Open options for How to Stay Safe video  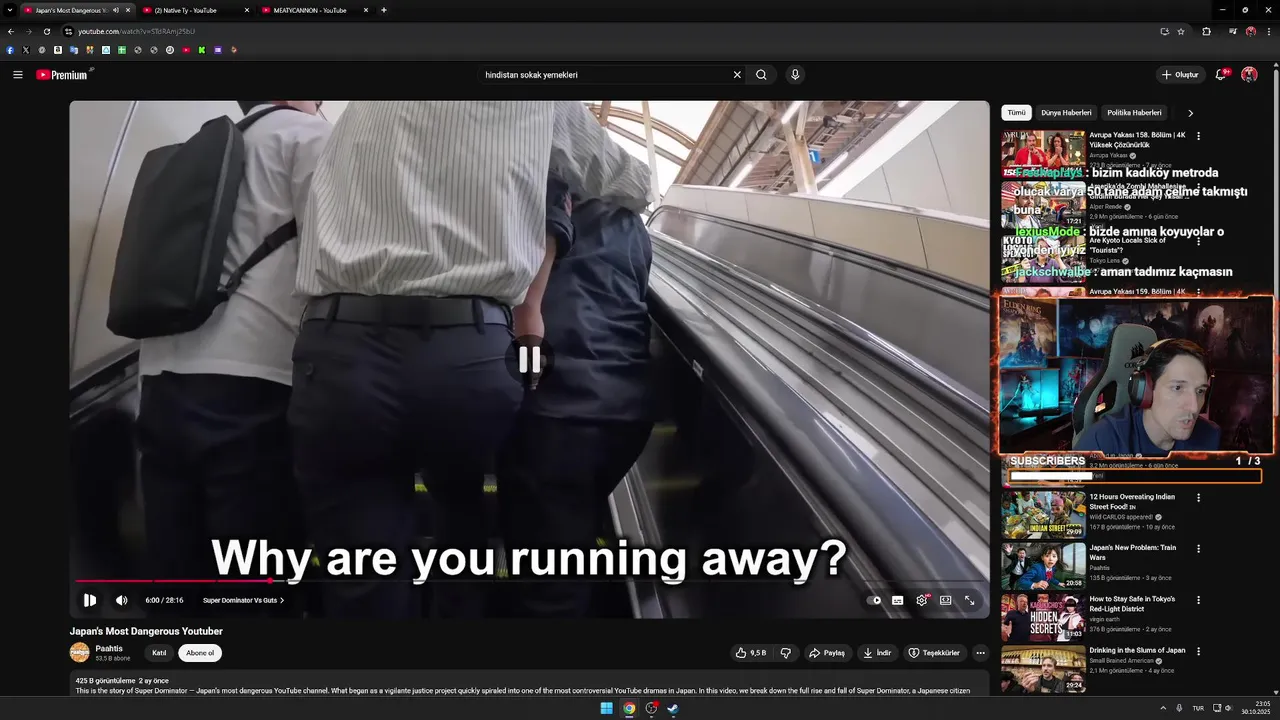pyautogui.click(x=1198, y=600)
